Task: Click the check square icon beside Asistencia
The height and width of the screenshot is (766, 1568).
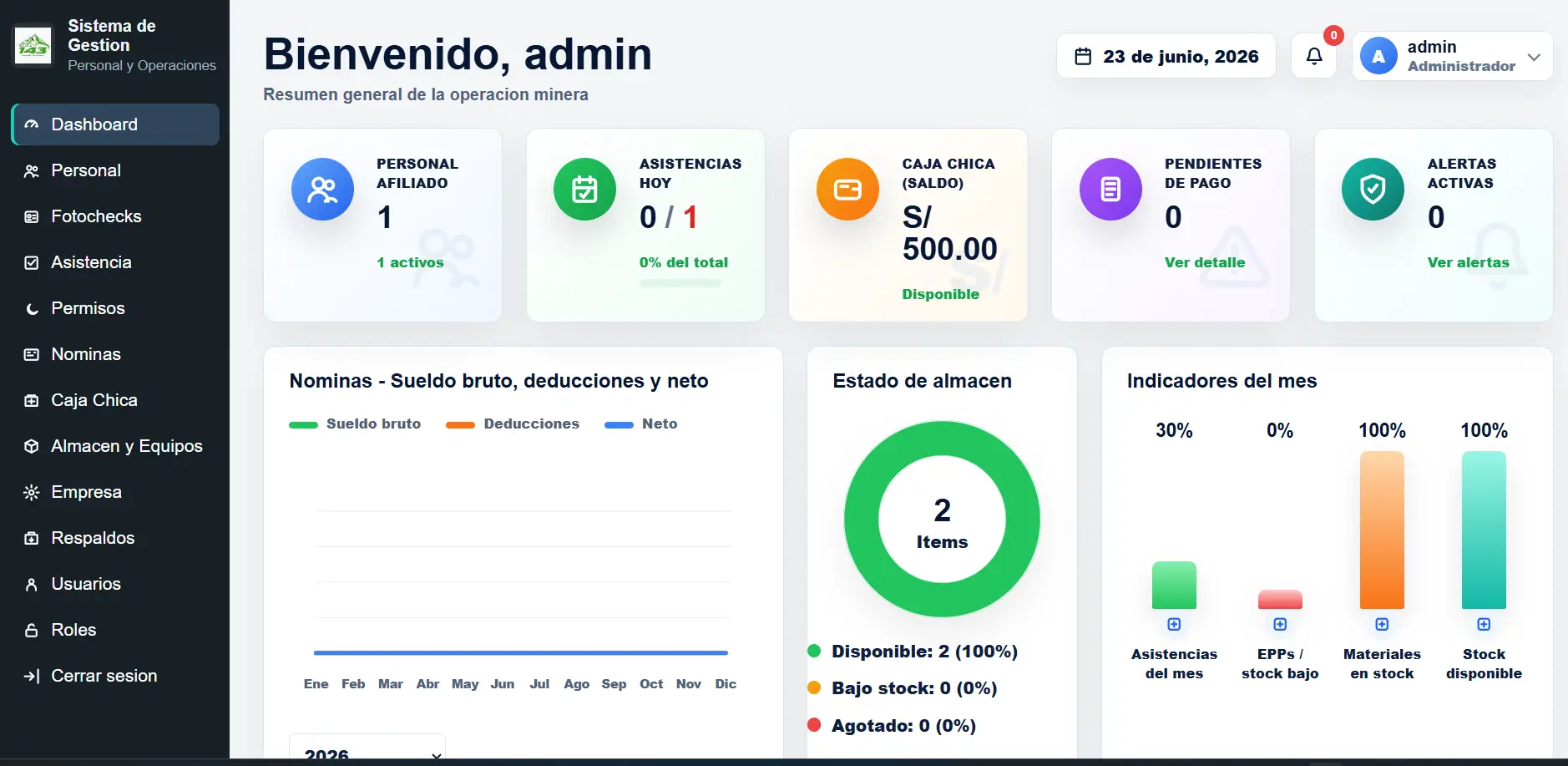Action: (x=32, y=262)
